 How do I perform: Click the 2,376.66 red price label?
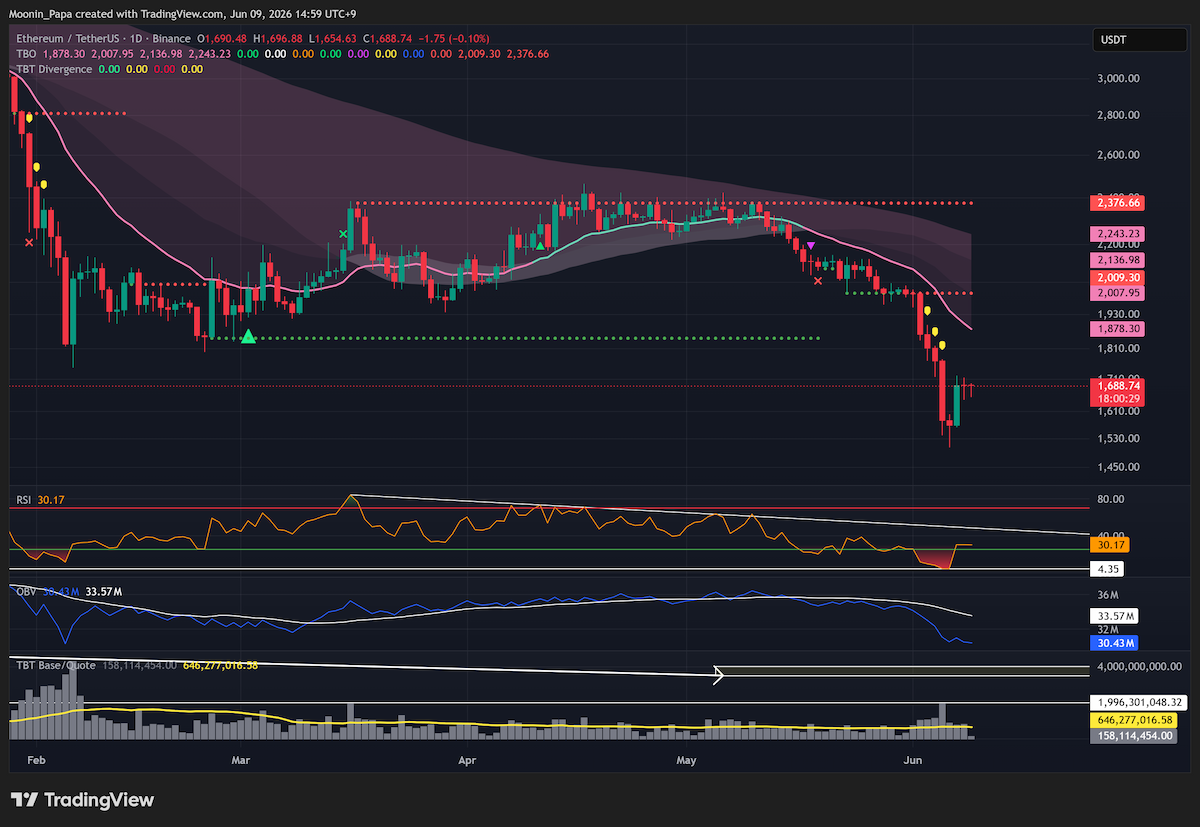point(1117,203)
